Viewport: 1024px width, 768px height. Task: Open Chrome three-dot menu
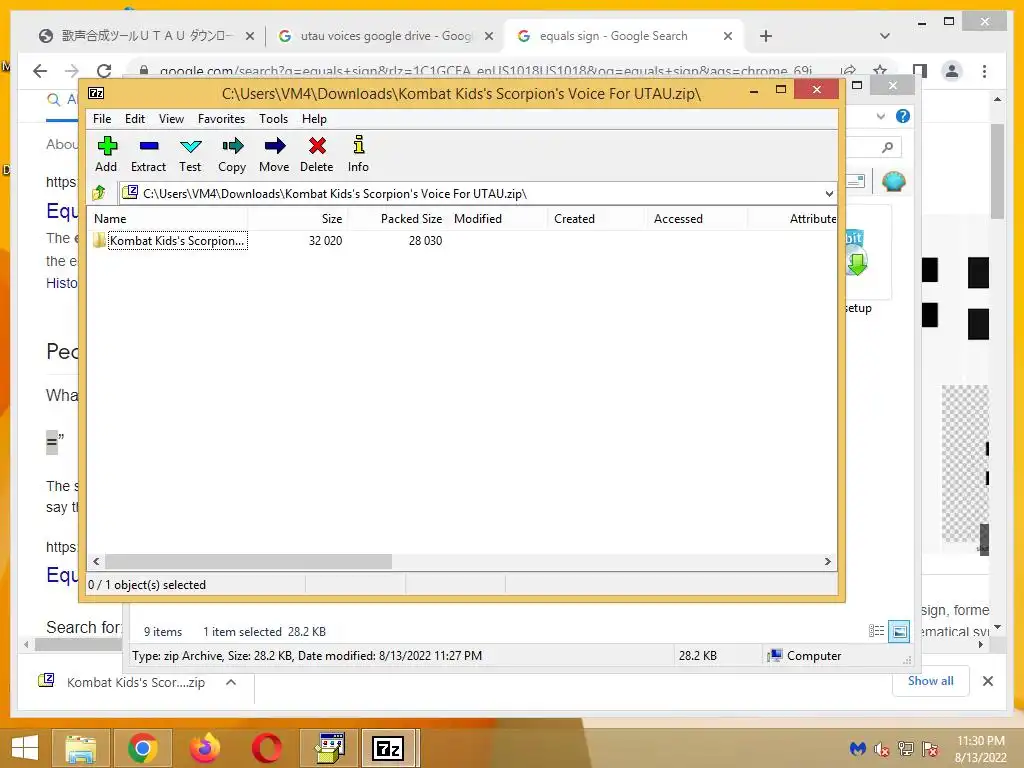[984, 71]
